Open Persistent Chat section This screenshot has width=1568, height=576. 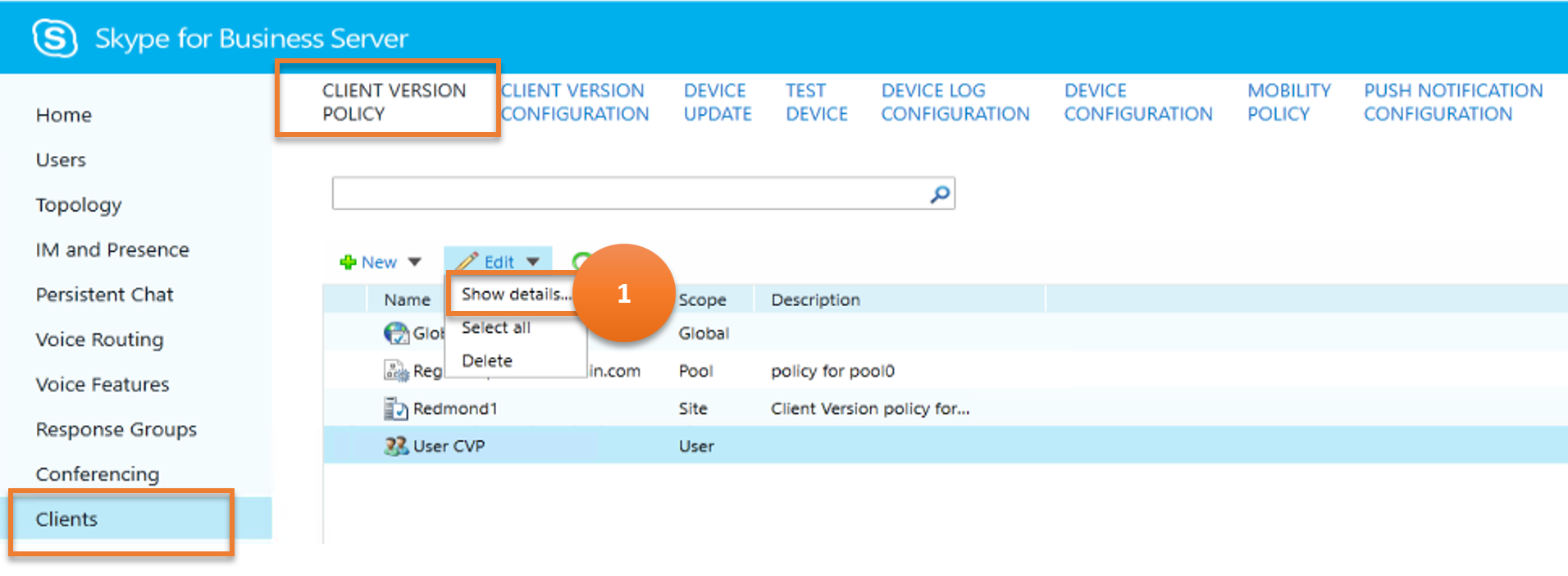[x=104, y=295]
